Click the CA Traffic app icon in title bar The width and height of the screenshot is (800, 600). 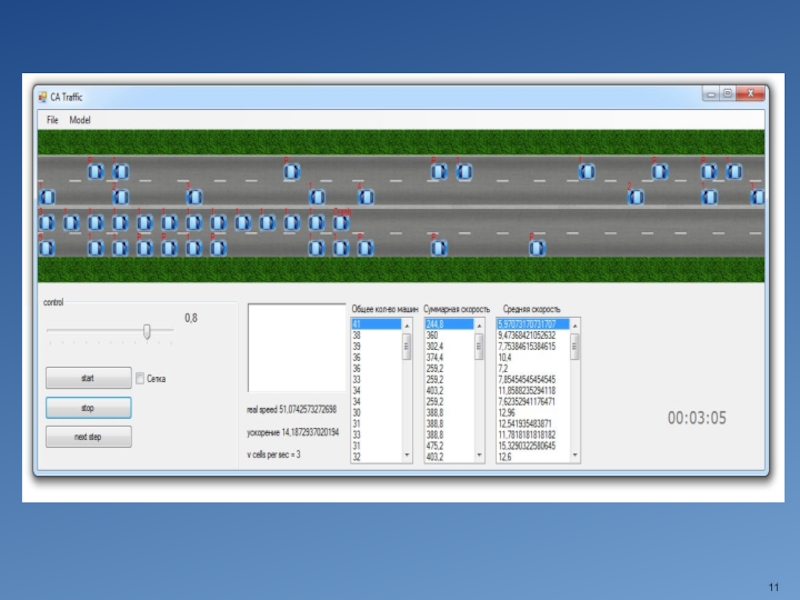click(43, 97)
